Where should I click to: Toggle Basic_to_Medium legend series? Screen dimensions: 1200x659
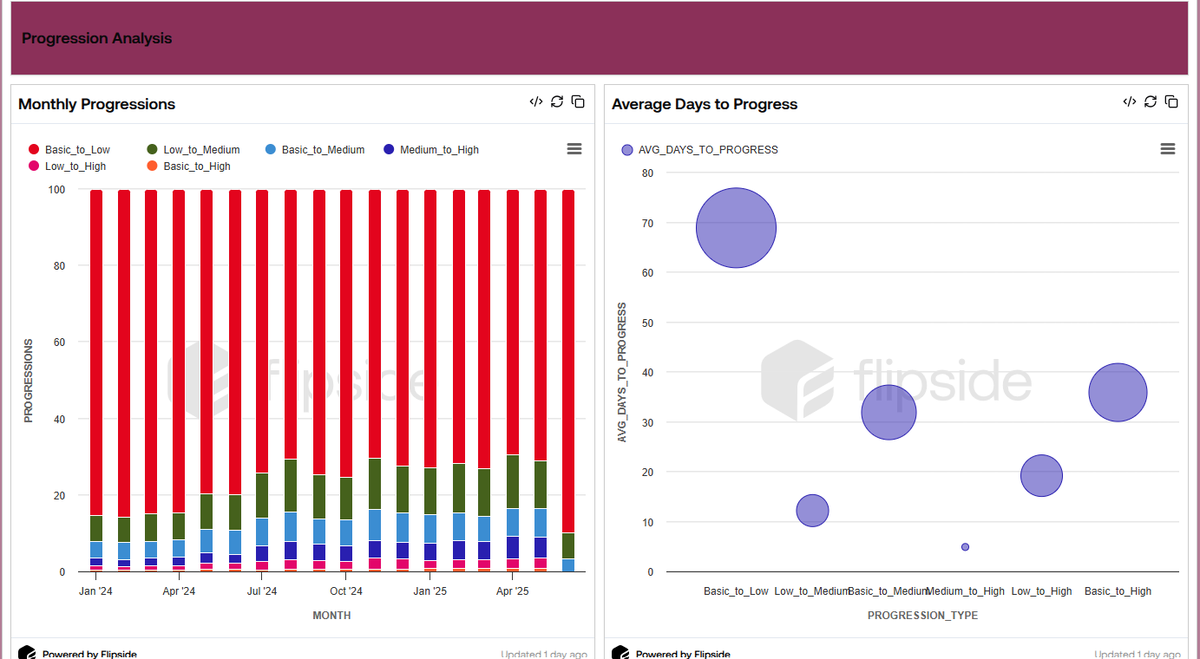pyautogui.click(x=314, y=150)
